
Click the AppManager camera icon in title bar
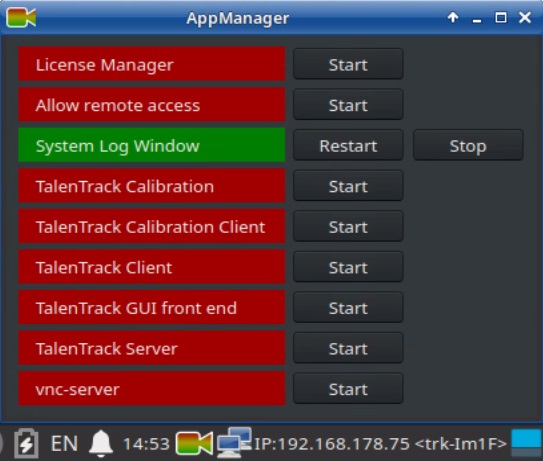pos(21,17)
